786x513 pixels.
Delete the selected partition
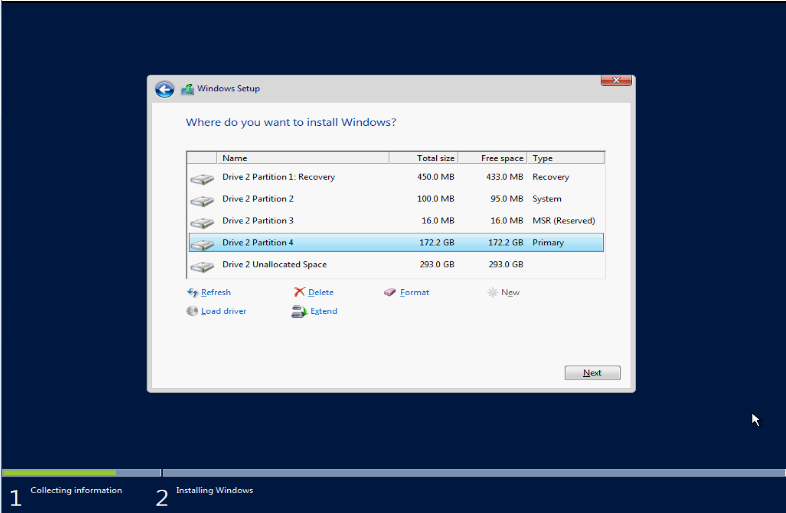click(321, 292)
